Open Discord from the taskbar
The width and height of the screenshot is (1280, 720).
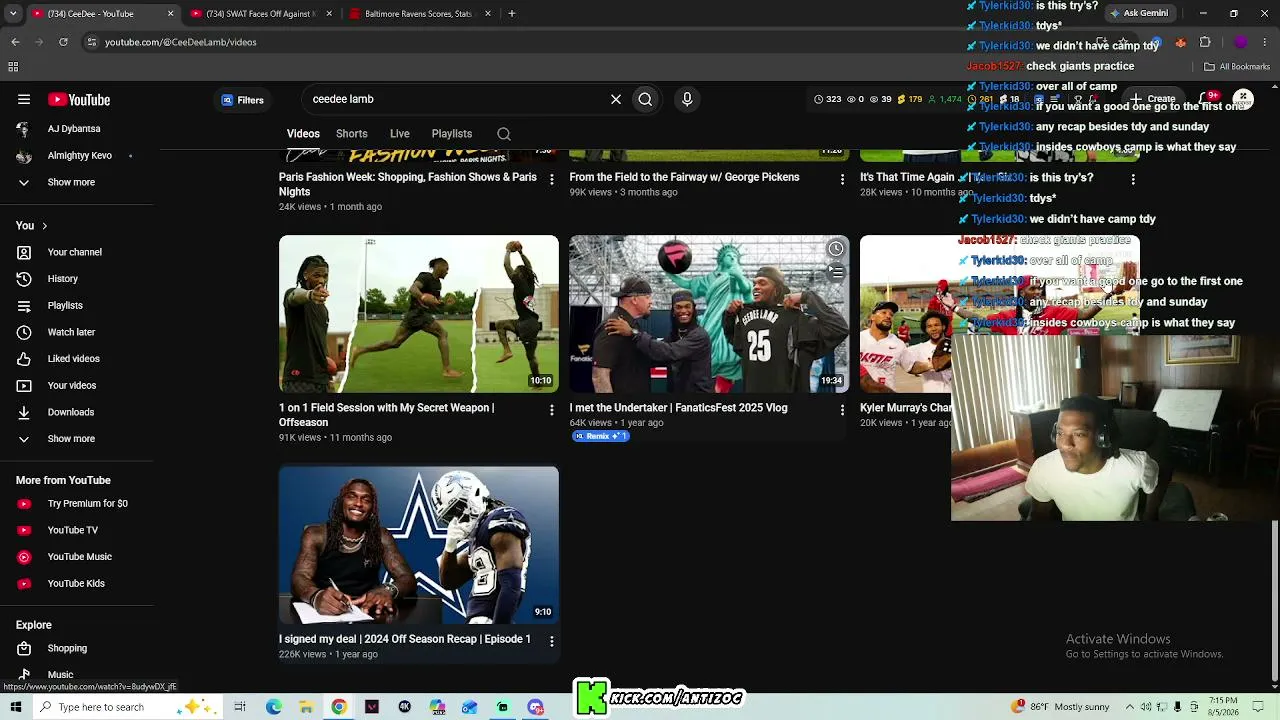pyautogui.click(x=536, y=707)
